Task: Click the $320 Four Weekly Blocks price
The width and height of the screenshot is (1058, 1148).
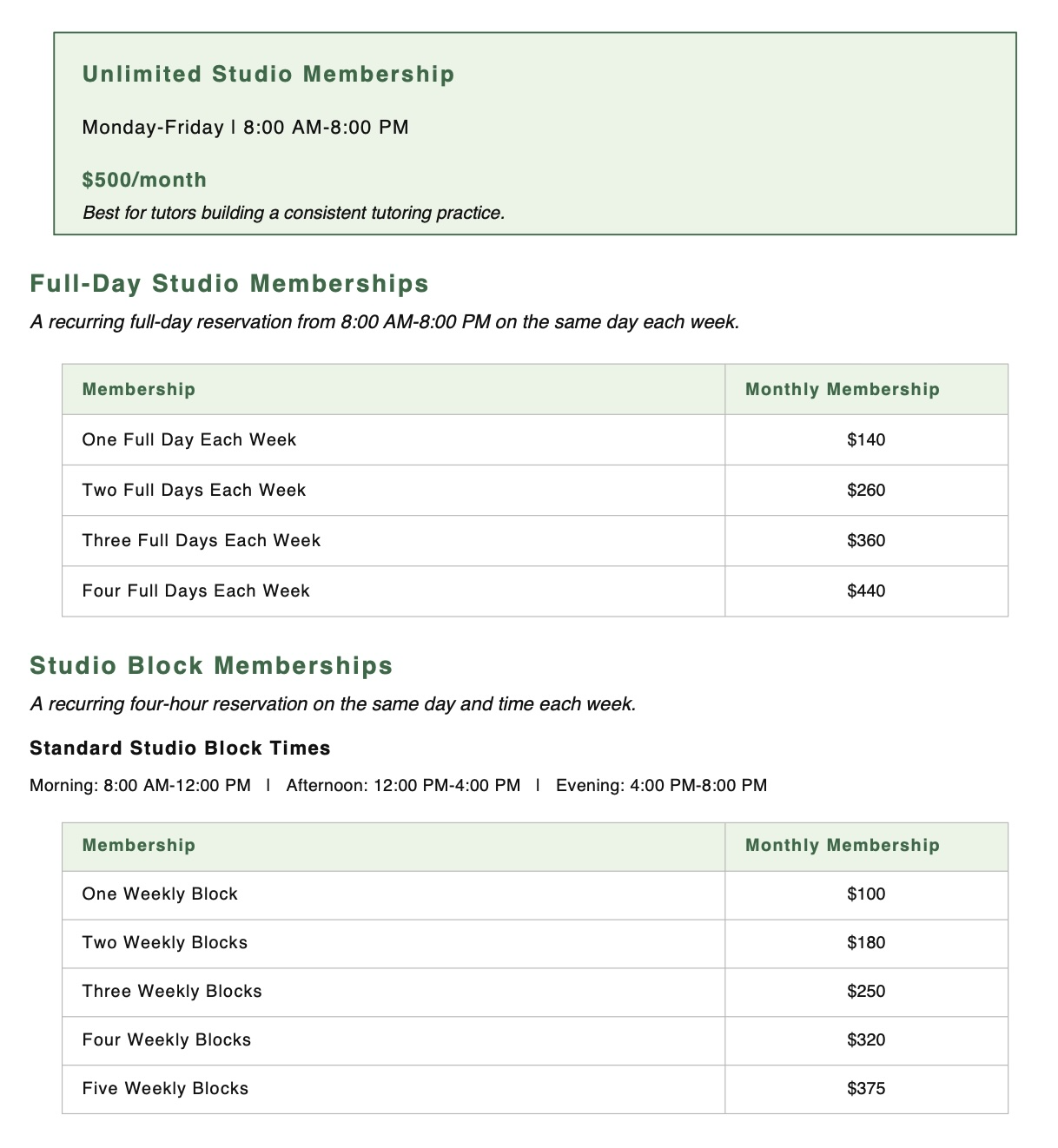Action: (866, 1040)
